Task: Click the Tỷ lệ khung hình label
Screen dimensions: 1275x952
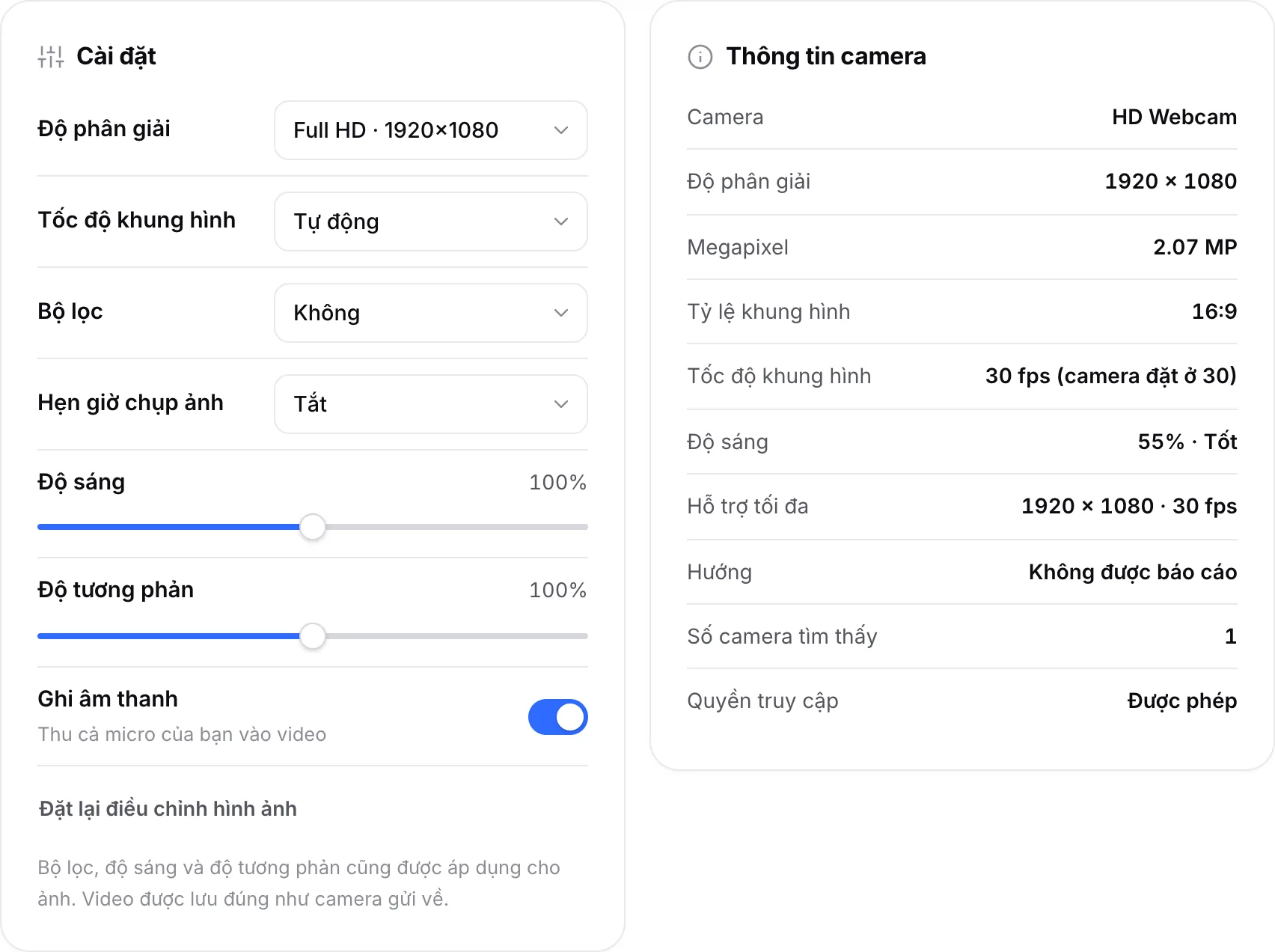Action: pos(768,311)
